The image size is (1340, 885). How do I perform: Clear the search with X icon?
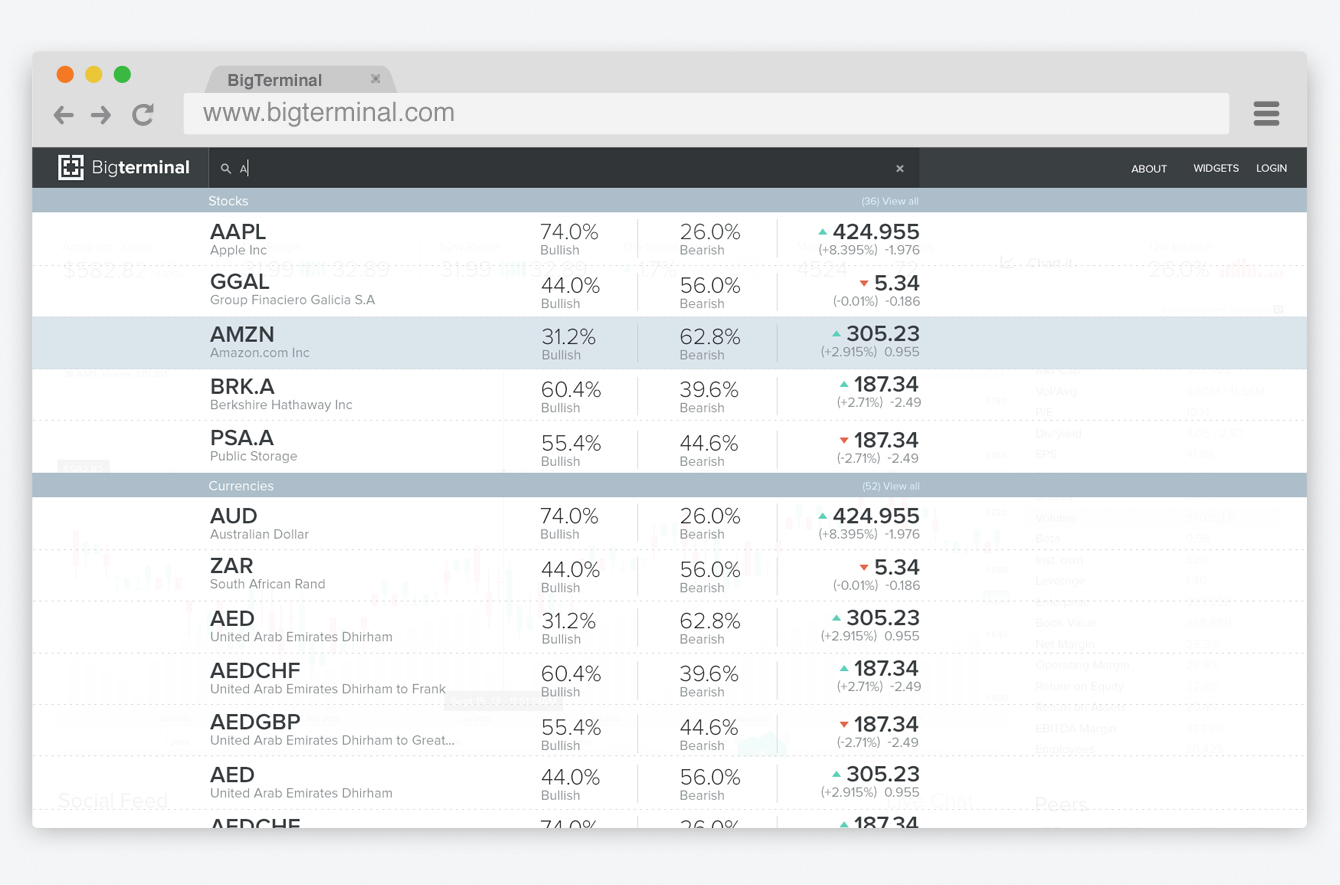pyautogui.click(x=900, y=169)
